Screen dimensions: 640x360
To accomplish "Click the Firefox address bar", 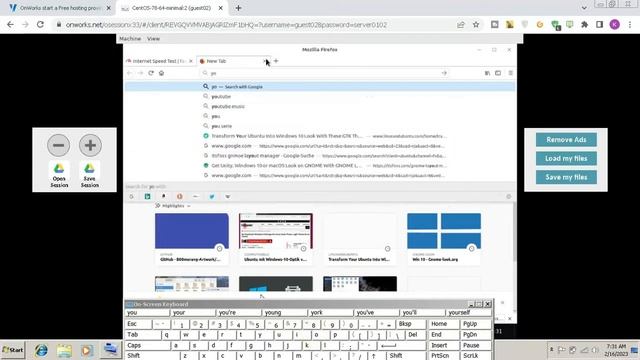I will tap(324, 73).
